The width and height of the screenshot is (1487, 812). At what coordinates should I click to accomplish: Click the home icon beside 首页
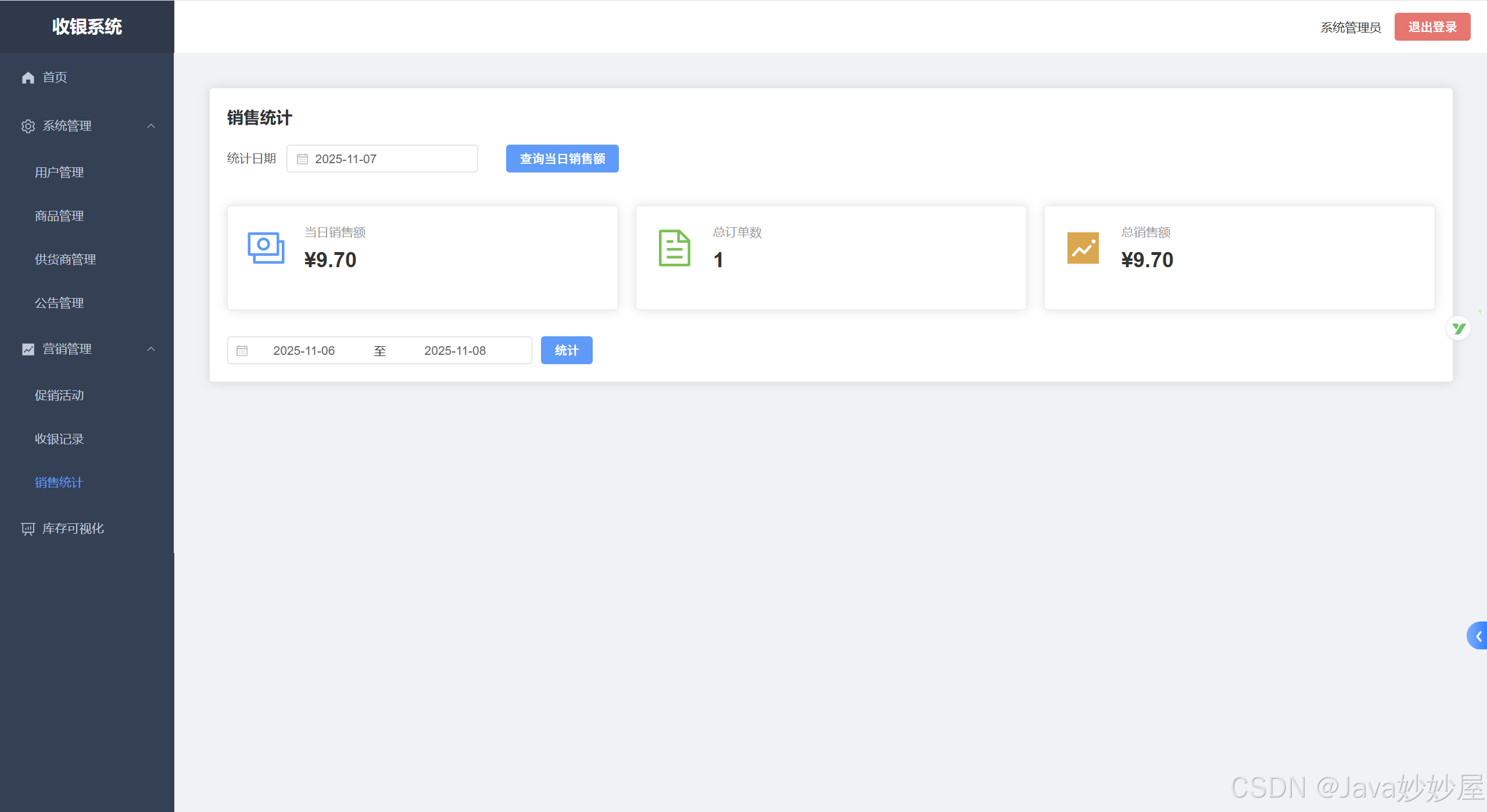(28, 77)
